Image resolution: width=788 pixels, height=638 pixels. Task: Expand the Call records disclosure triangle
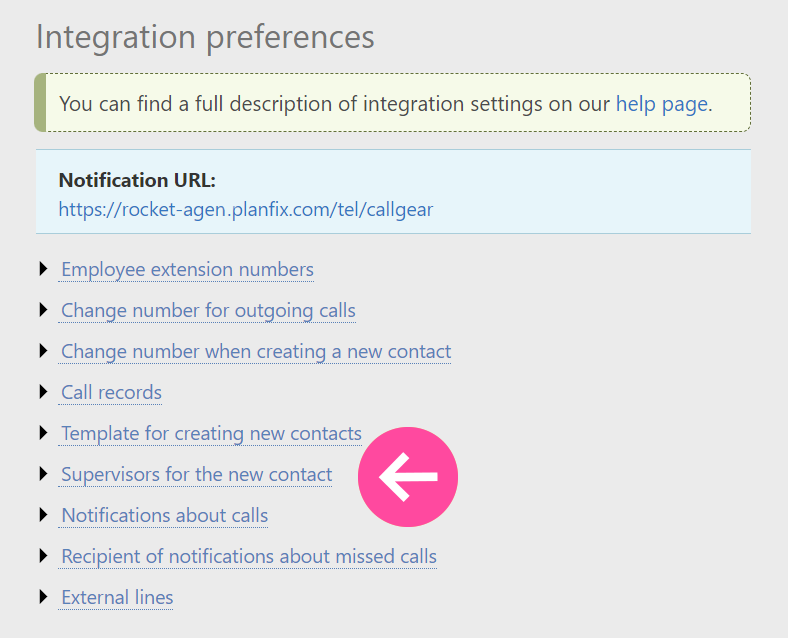click(x=43, y=392)
